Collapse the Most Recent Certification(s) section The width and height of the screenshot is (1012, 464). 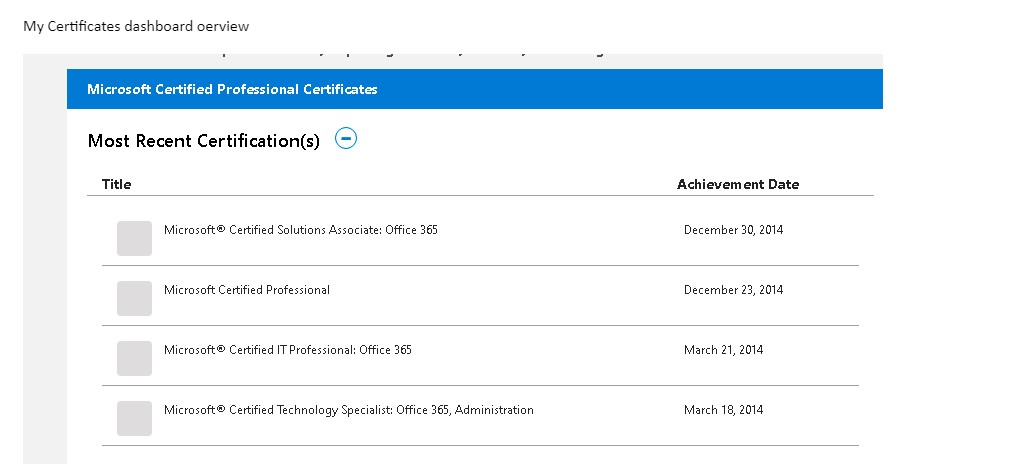[x=345, y=139]
